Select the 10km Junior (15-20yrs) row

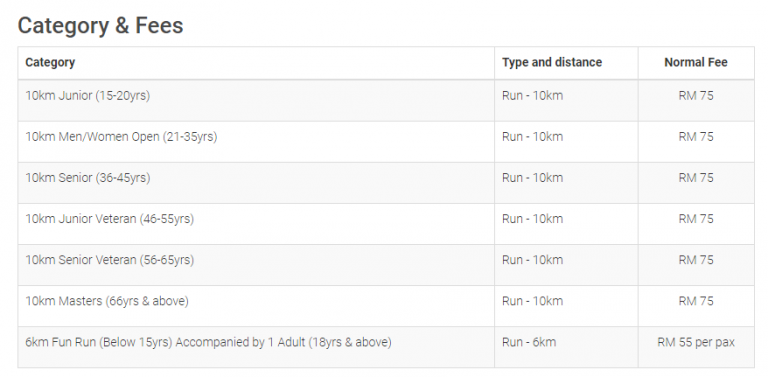click(x=386, y=100)
